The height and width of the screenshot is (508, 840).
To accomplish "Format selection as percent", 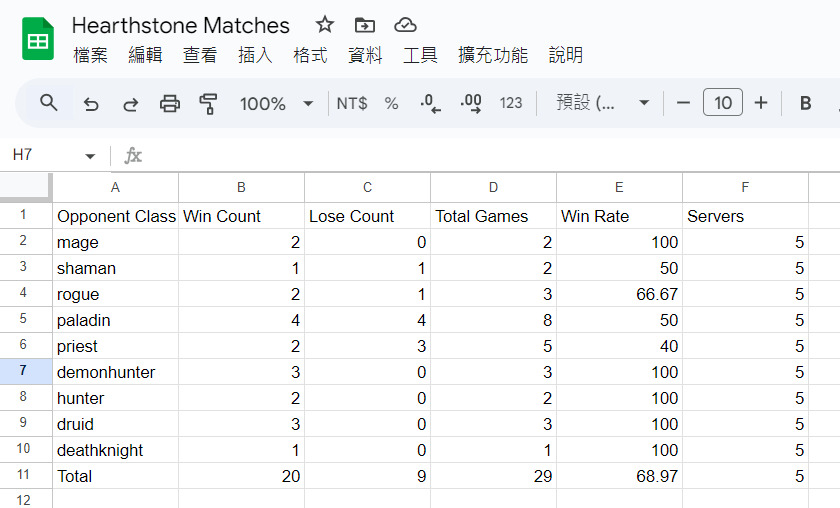I will (x=392, y=103).
